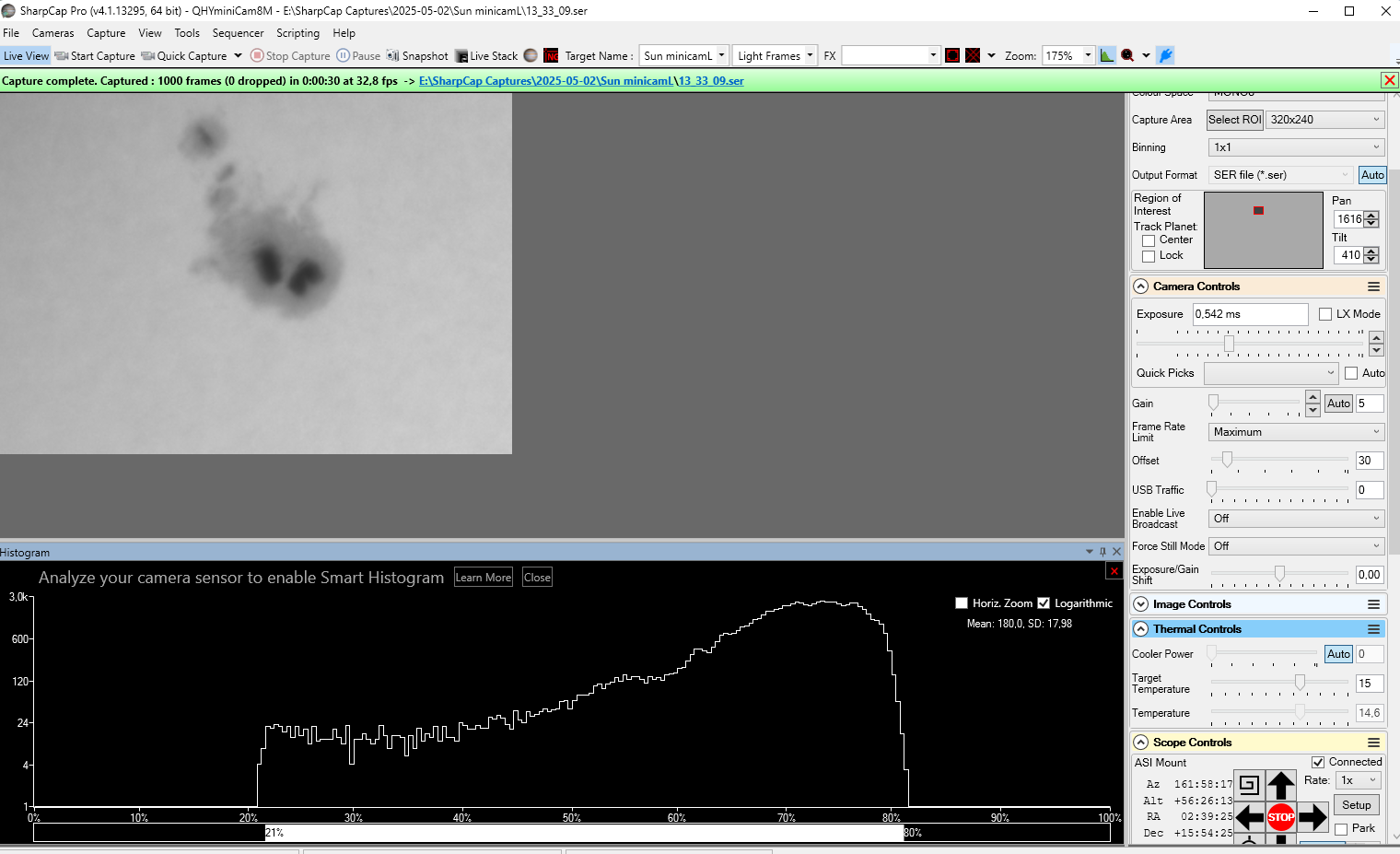Move mount right with the right arrow

click(1312, 817)
